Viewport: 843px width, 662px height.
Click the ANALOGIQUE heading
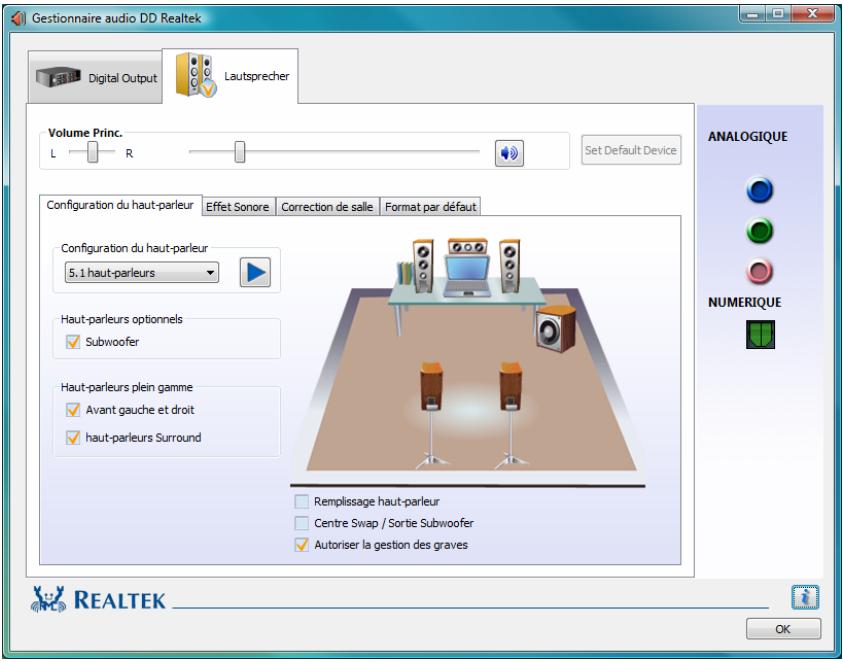point(747,137)
